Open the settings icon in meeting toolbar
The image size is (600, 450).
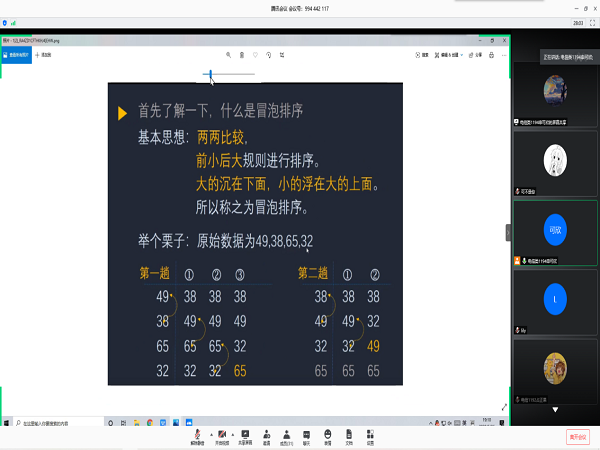tap(370, 436)
